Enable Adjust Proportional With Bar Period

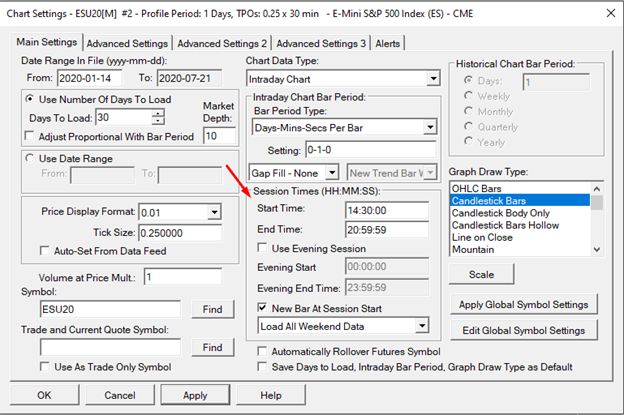click(x=28, y=134)
